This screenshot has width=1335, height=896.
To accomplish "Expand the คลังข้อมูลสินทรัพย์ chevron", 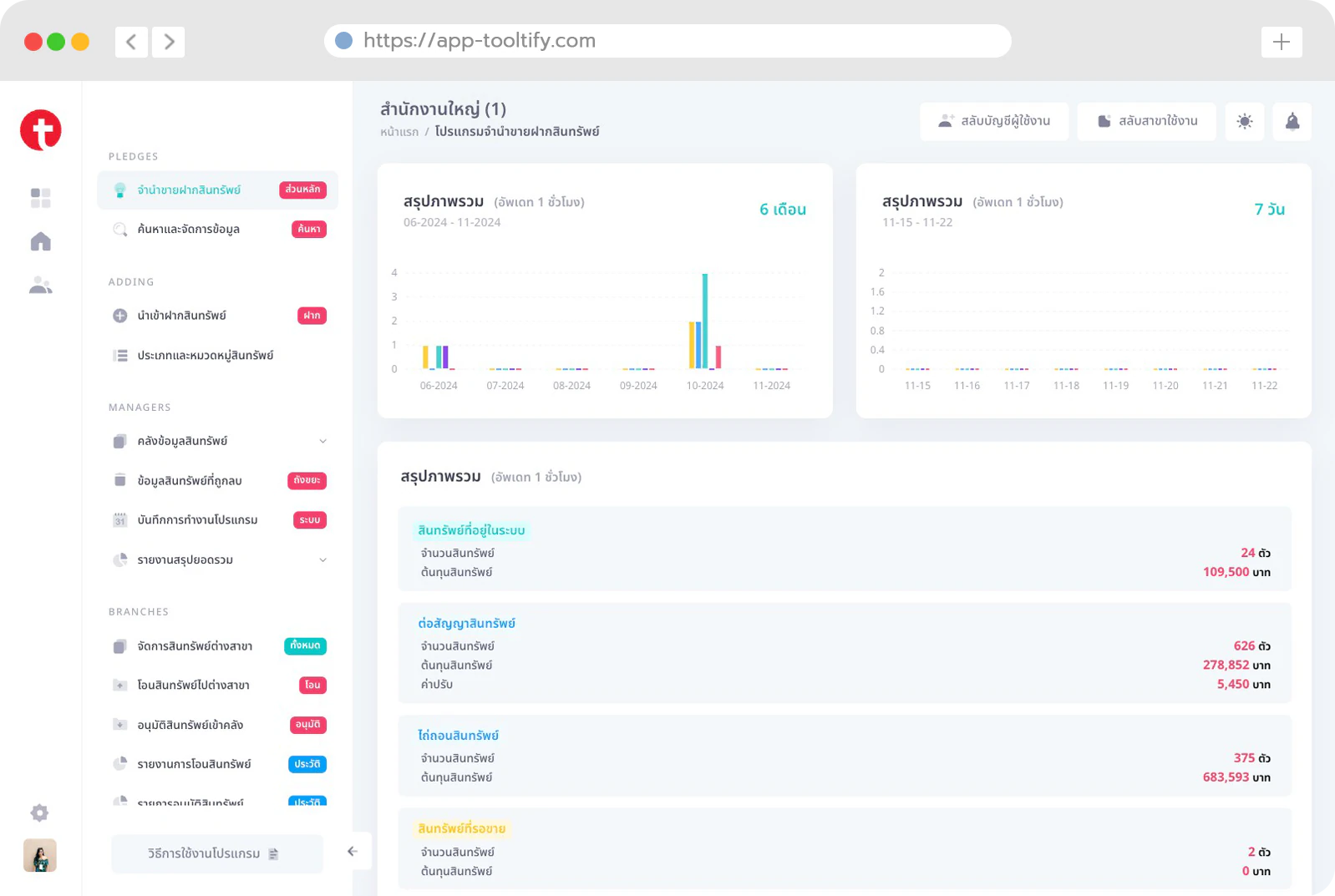I will (x=323, y=441).
